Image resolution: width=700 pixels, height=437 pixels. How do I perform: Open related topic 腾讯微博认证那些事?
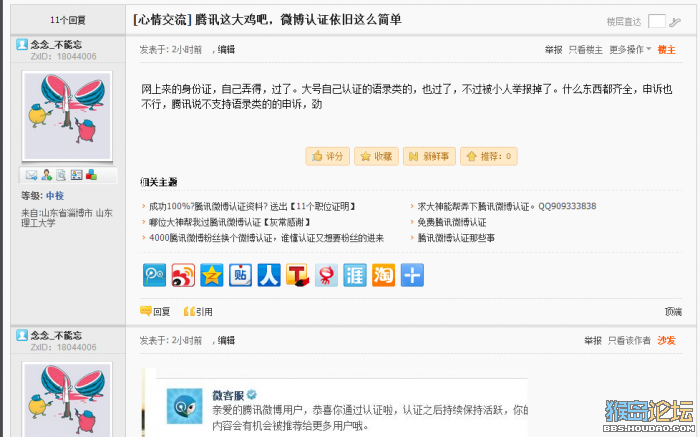456,238
